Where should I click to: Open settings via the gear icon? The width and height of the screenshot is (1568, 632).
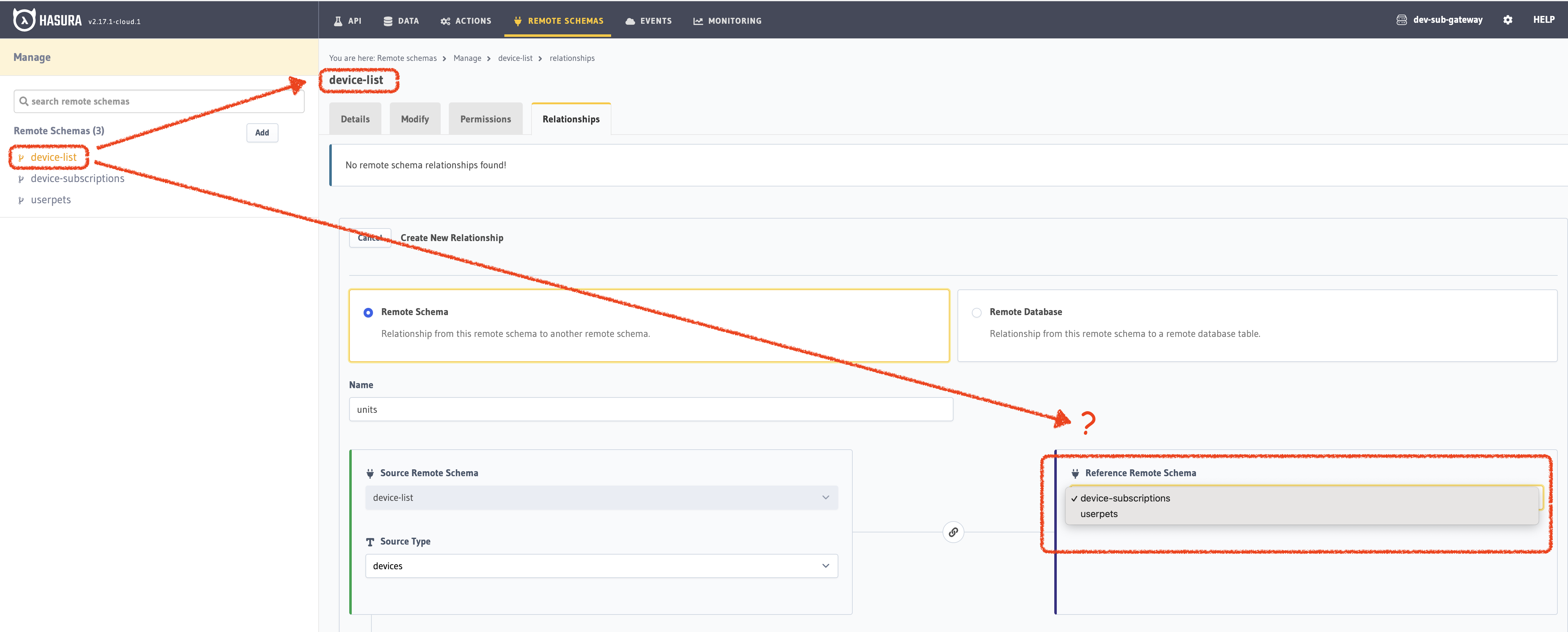click(1507, 19)
